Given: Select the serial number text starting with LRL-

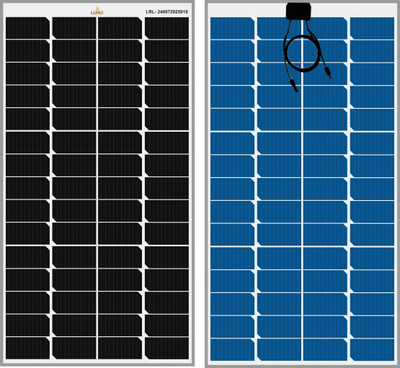Looking at the screenshot, I should click(167, 12).
